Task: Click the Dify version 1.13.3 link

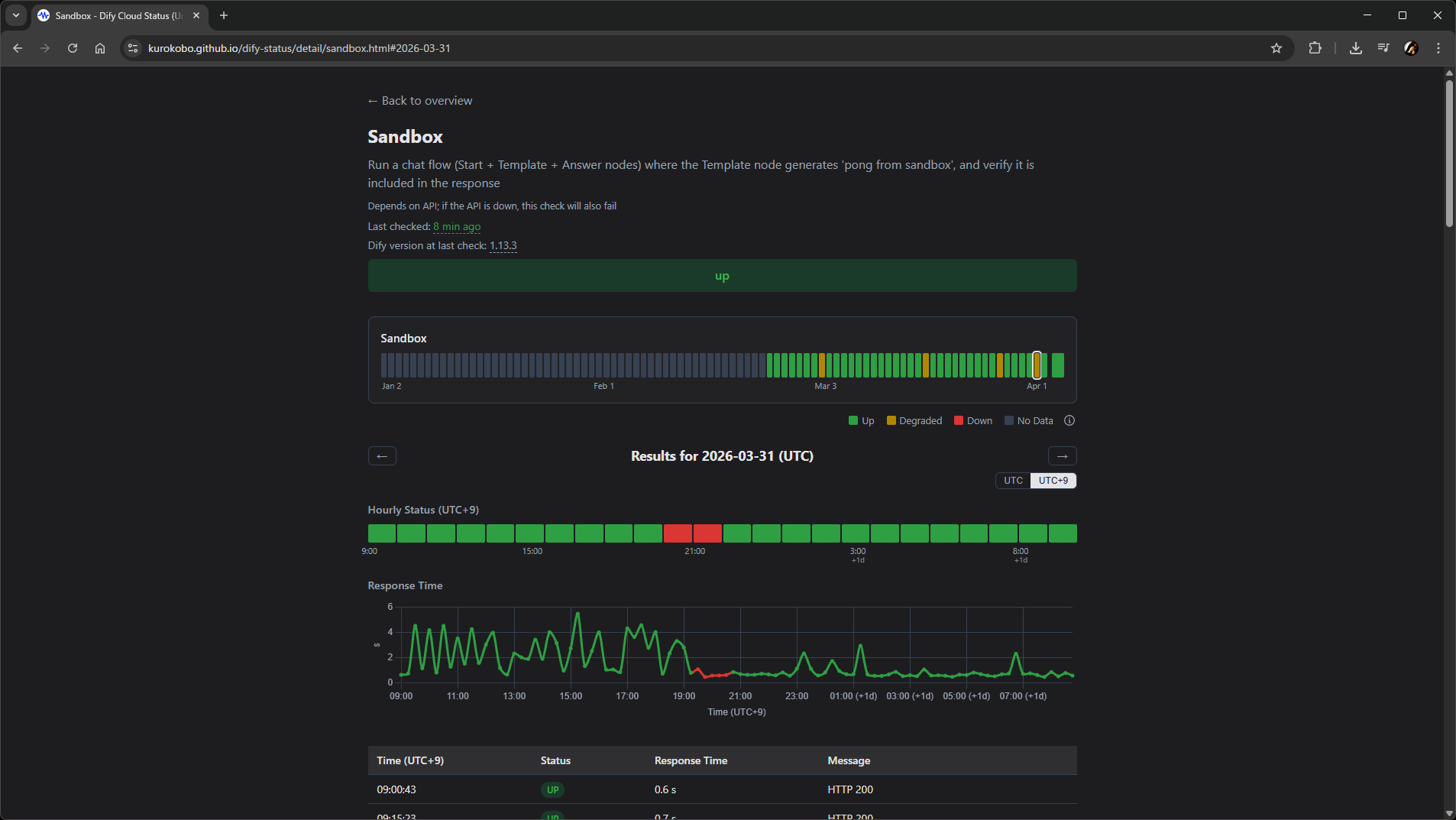Action: (x=503, y=246)
